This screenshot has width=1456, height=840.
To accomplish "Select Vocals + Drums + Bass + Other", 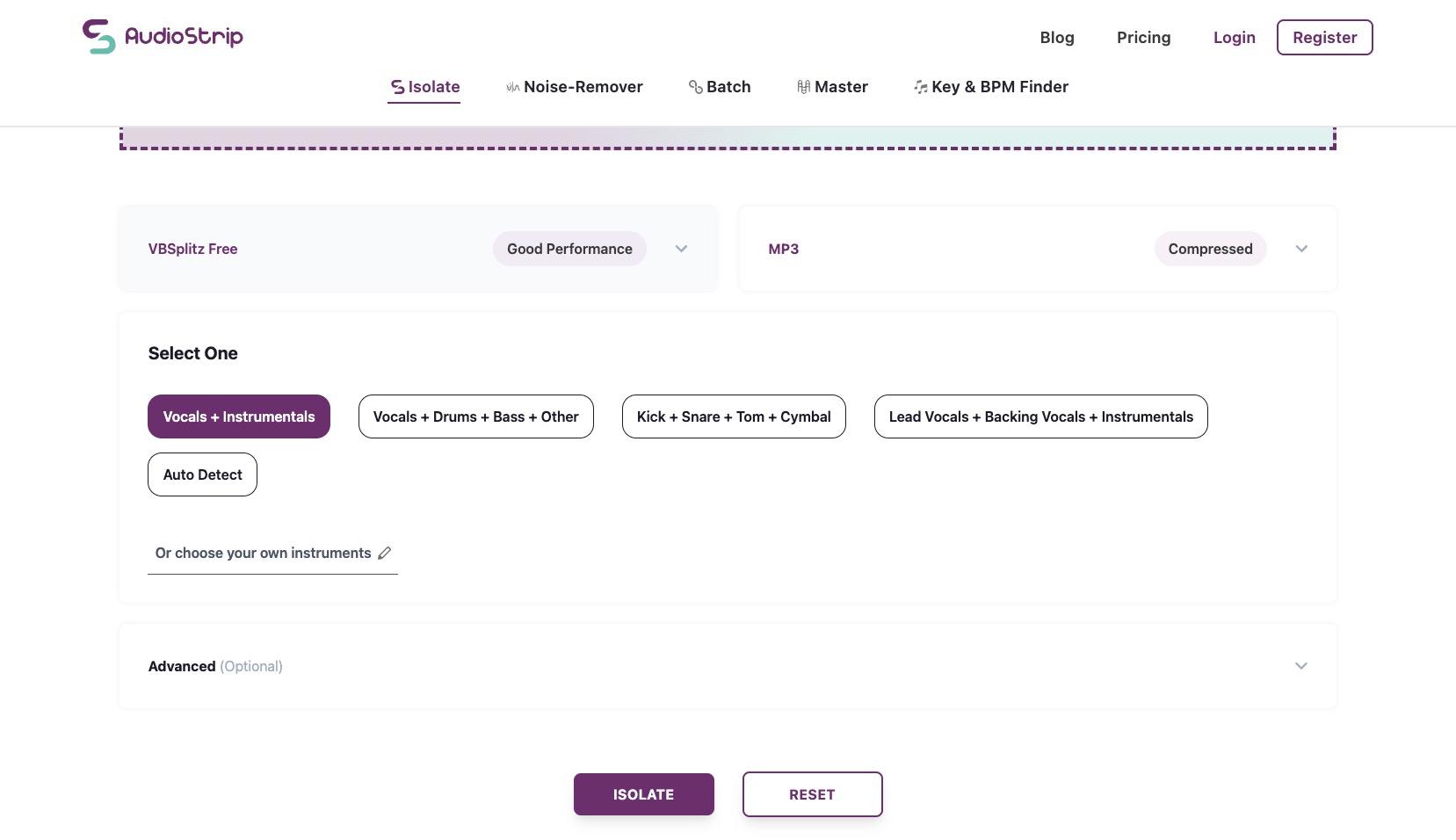I will [x=475, y=416].
